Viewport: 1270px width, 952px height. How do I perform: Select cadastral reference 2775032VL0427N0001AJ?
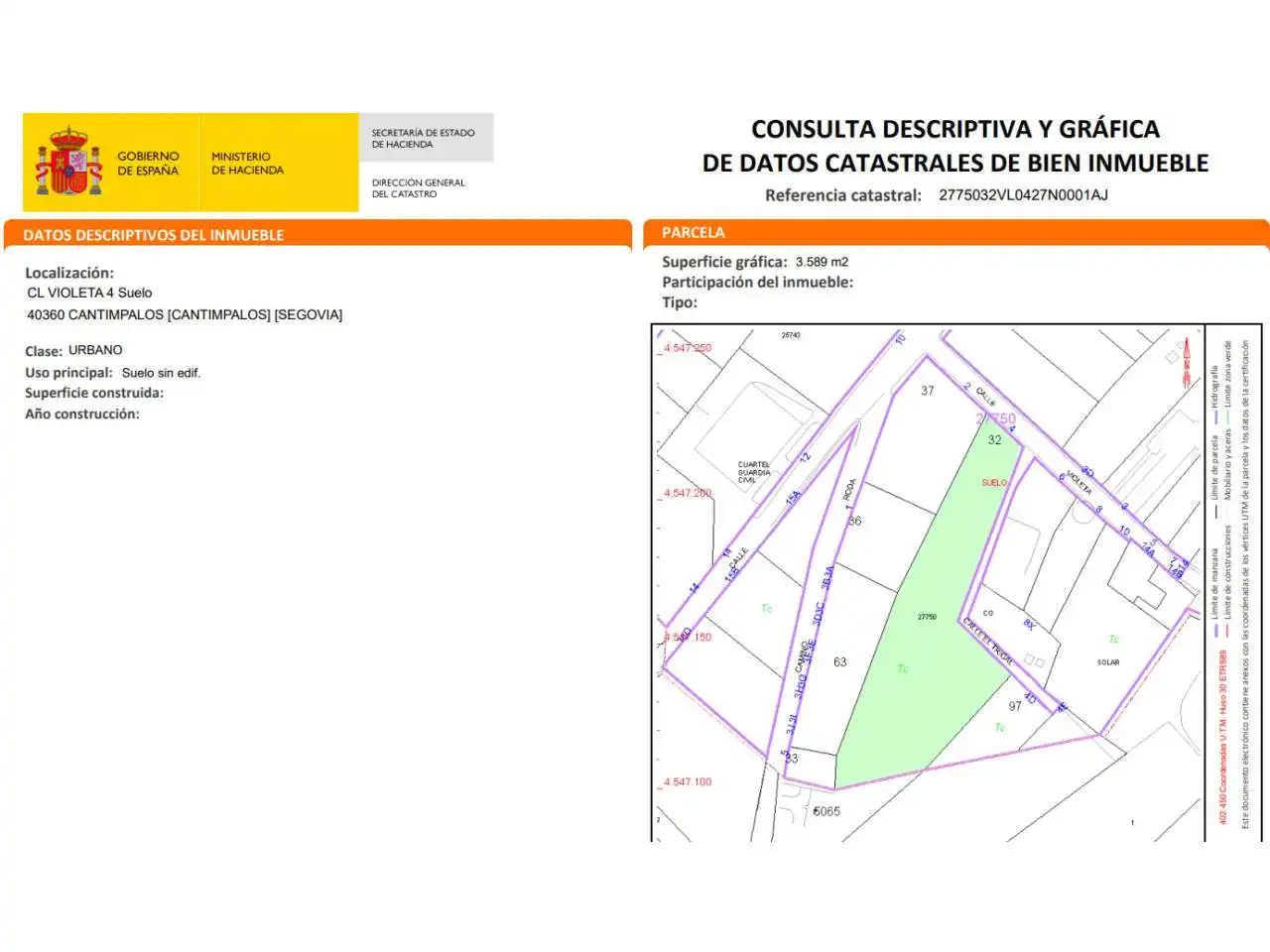click(x=1023, y=194)
